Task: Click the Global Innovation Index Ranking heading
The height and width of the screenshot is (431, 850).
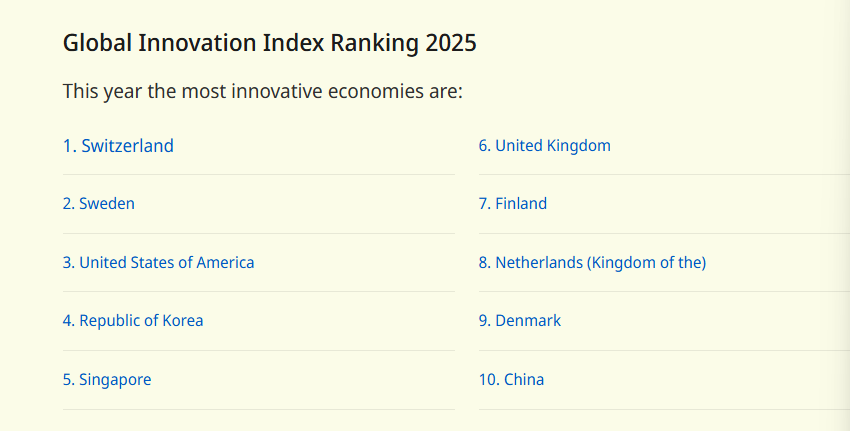Action: [270, 43]
